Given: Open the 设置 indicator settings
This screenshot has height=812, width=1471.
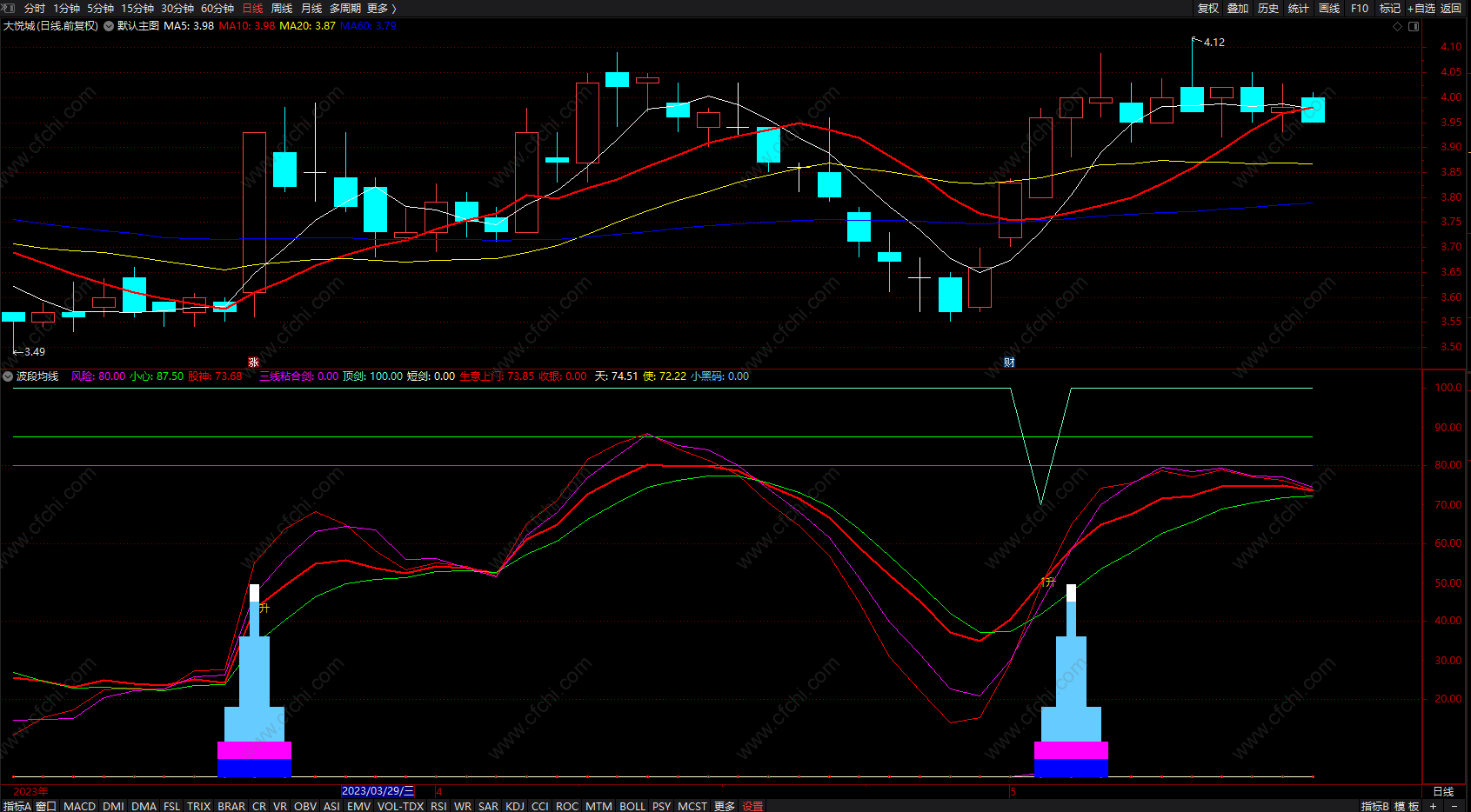Looking at the screenshot, I should pyautogui.click(x=752, y=806).
